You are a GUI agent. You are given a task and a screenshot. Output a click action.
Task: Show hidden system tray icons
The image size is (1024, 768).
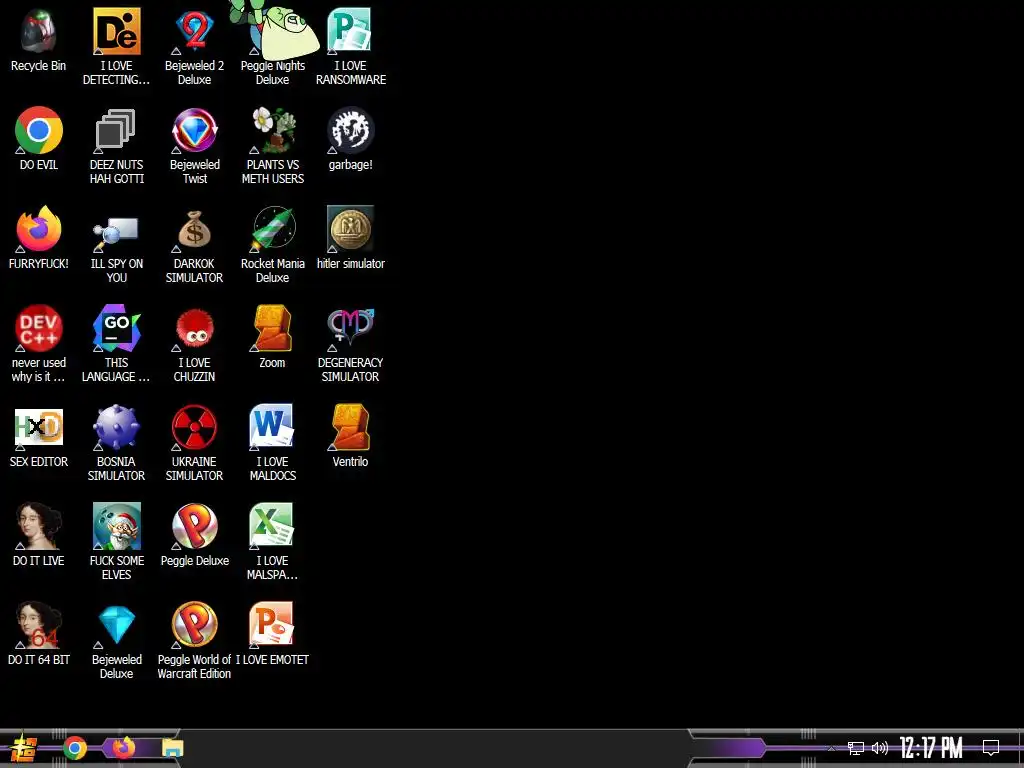[x=831, y=748]
